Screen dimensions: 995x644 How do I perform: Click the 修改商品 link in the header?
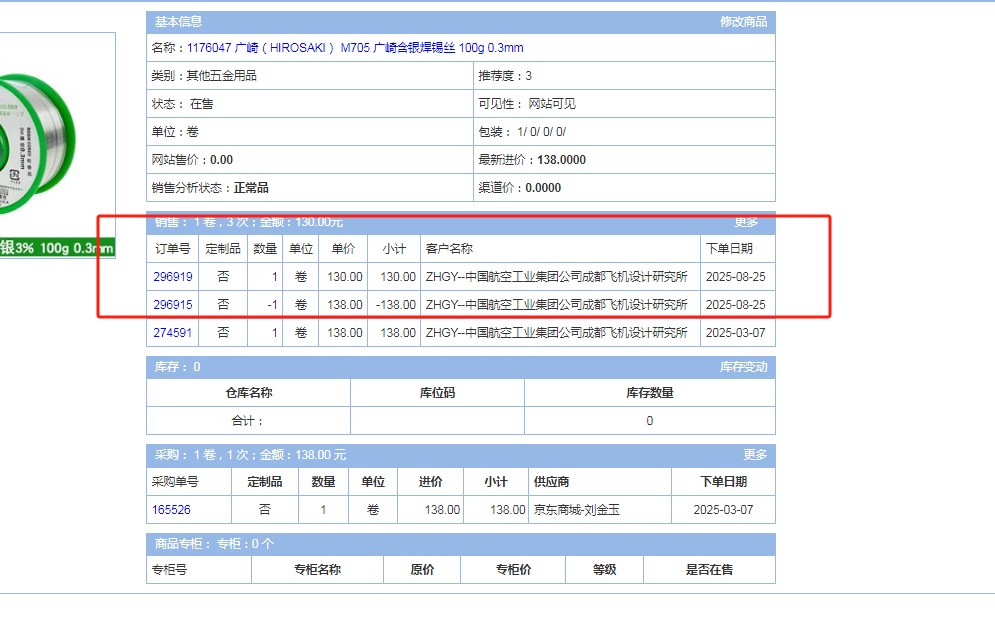click(743, 22)
